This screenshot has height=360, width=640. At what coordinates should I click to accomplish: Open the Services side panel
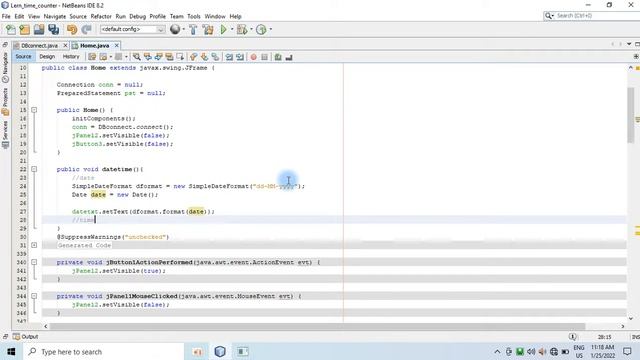(x=5, y=135)
